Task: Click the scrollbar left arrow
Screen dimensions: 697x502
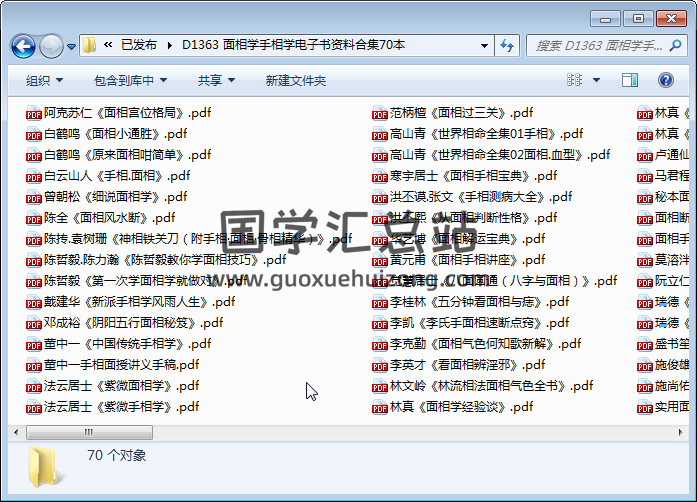Action: pos(16,432)
